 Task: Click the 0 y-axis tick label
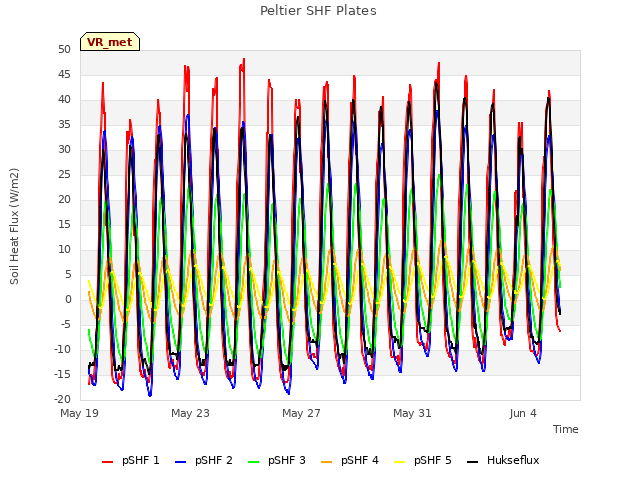[x=68, y=300]
